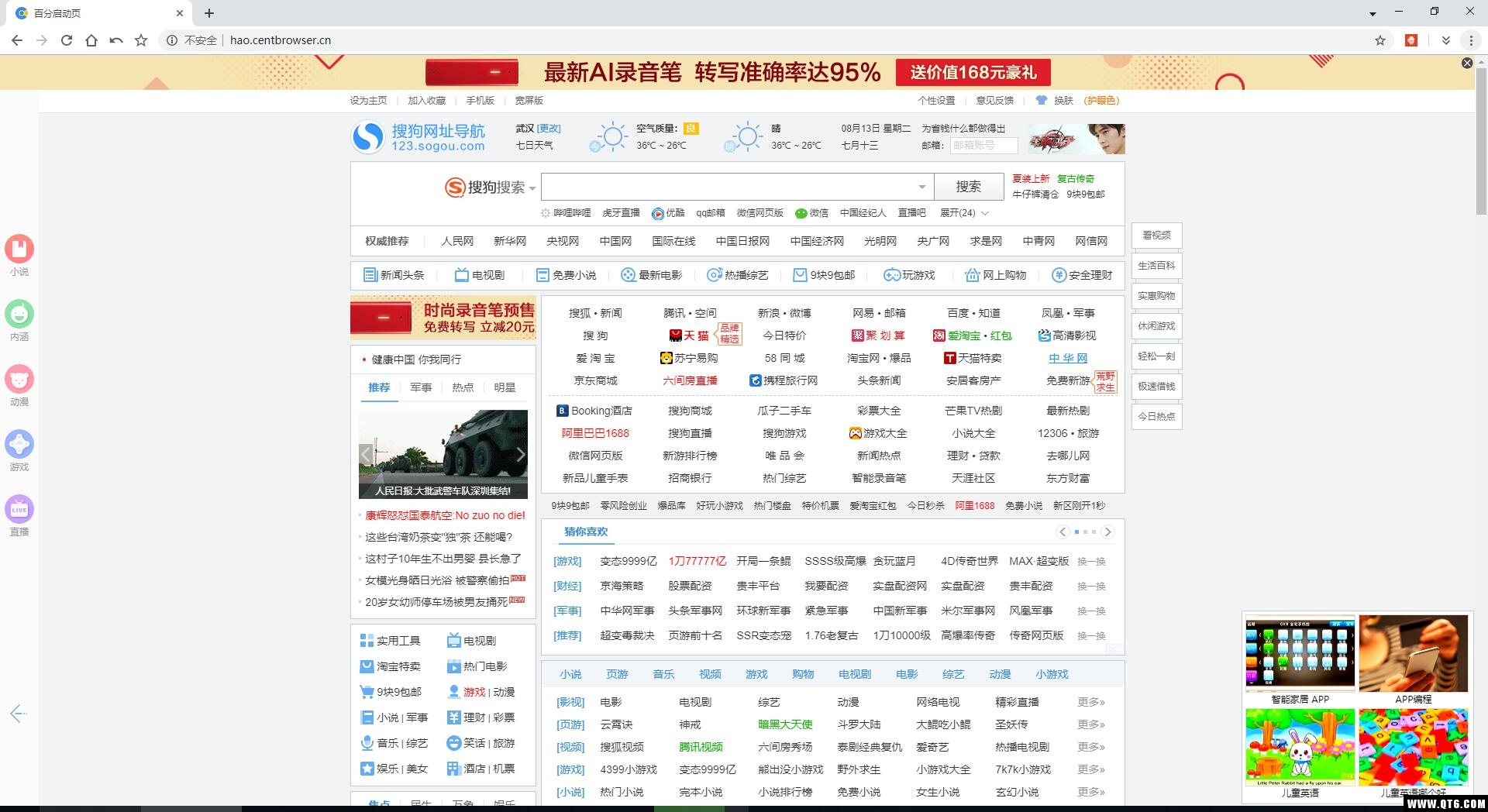The width and height of the screenshot is (1488, 812).
Task: Expand 展开(24) more sites
Action: 964,213
